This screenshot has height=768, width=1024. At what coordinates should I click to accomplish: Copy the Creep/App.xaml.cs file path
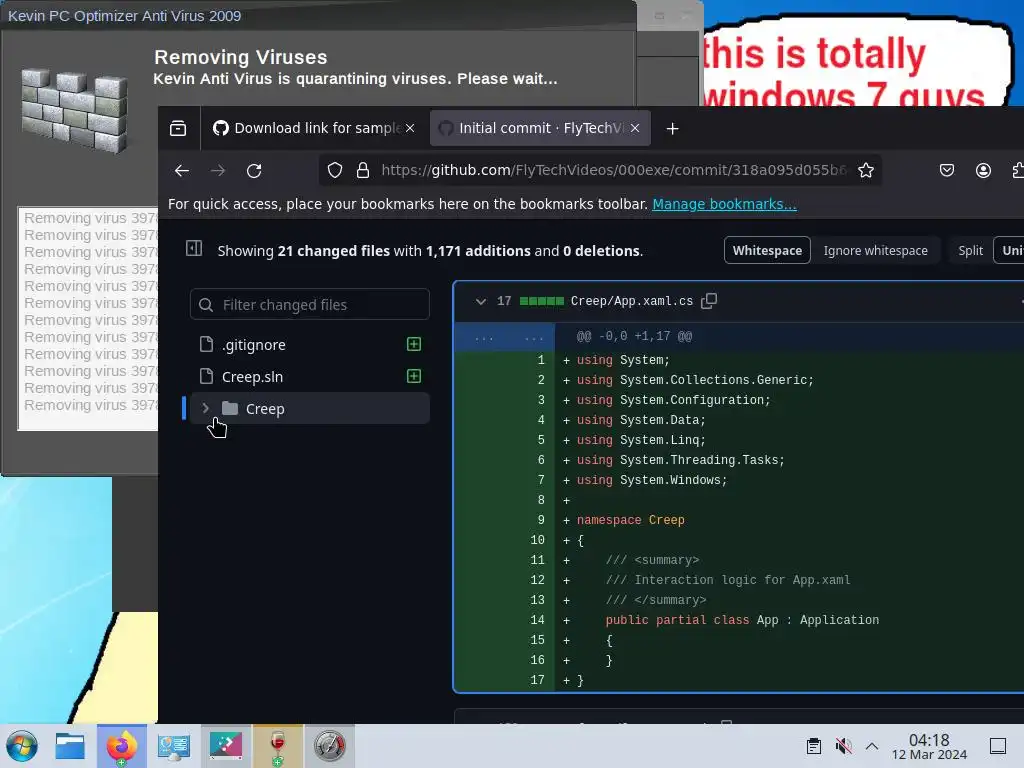pyautogui.click(x=709, y=301)
